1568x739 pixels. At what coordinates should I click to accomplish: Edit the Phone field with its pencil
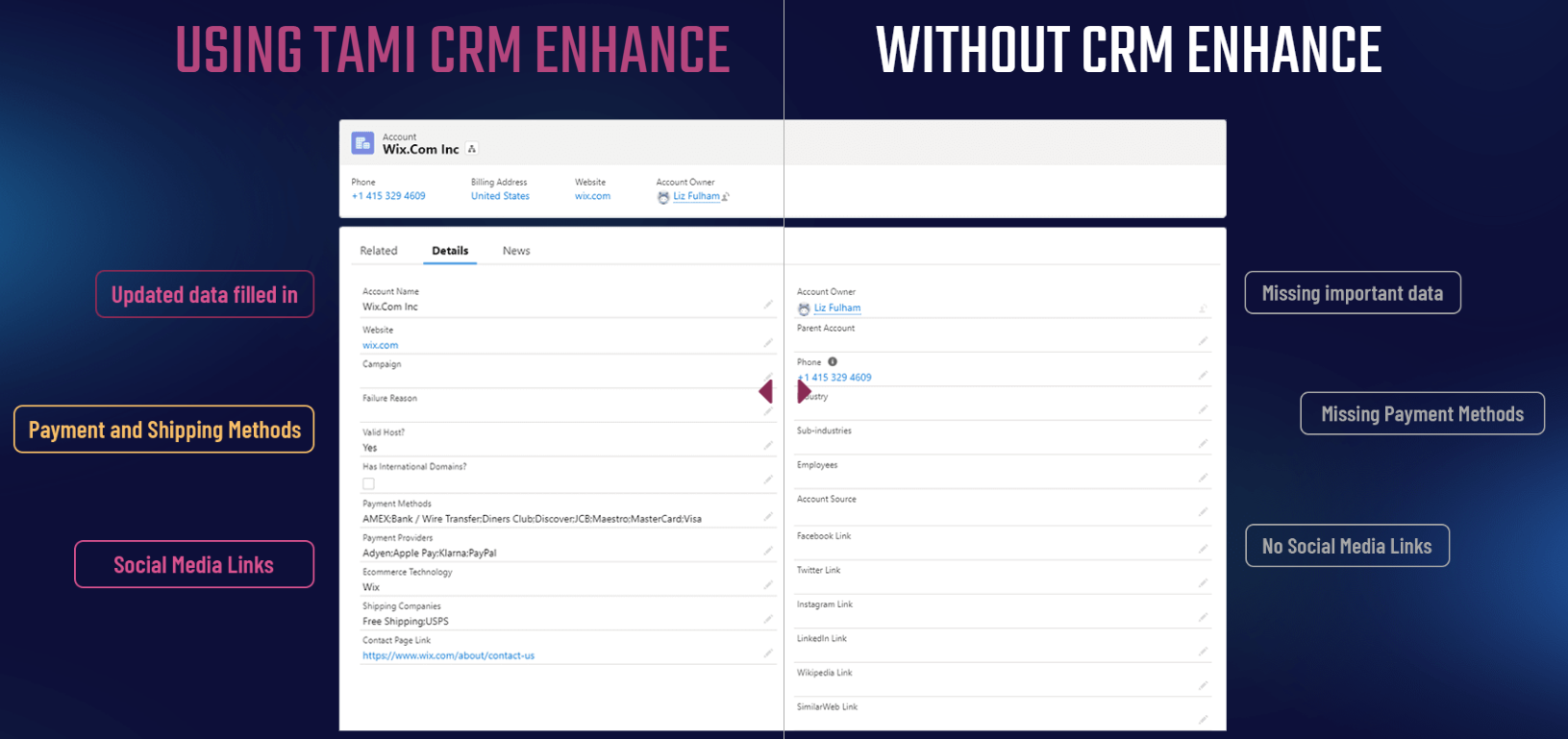(1203, 376)
